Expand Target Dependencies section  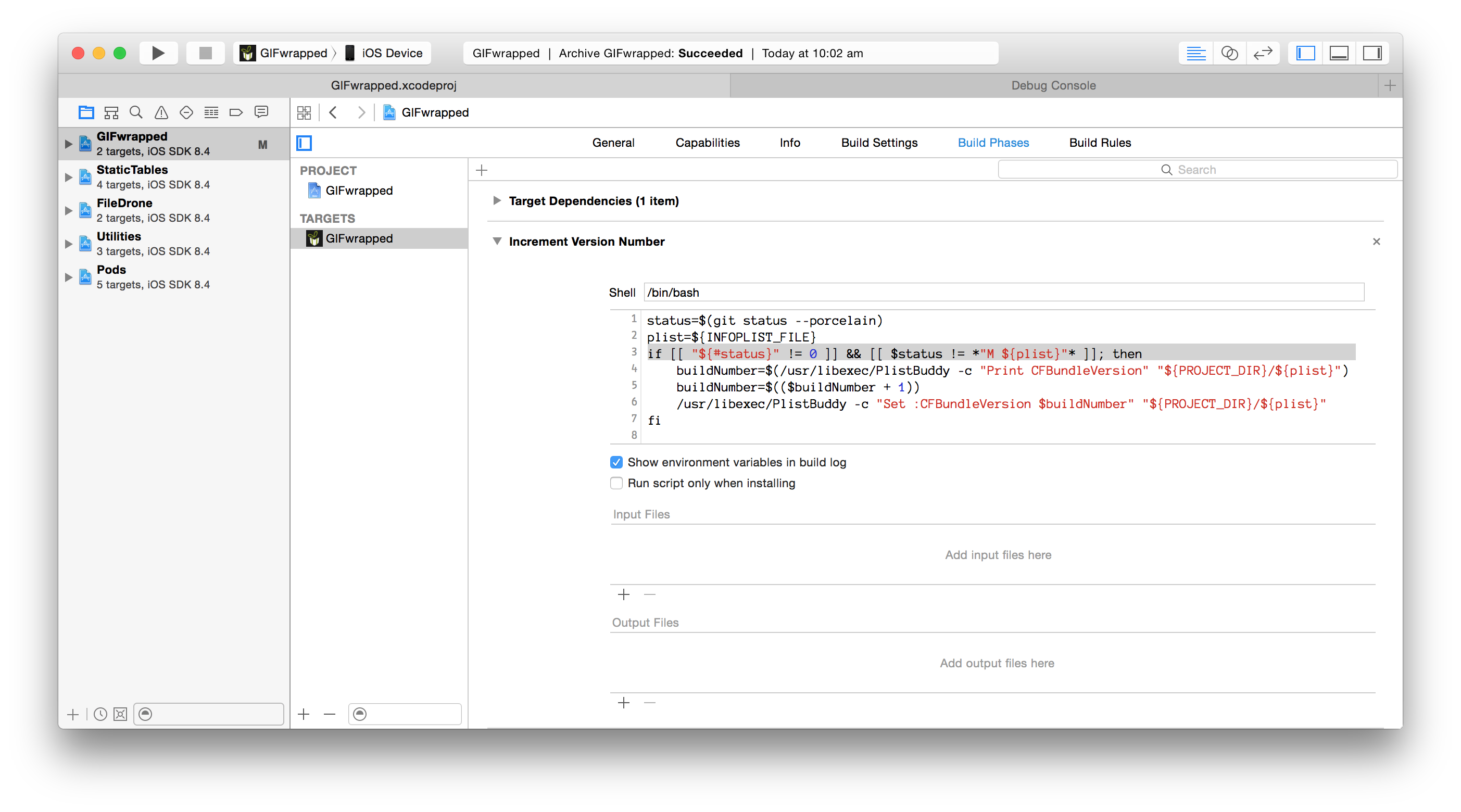tap(497, 201)
